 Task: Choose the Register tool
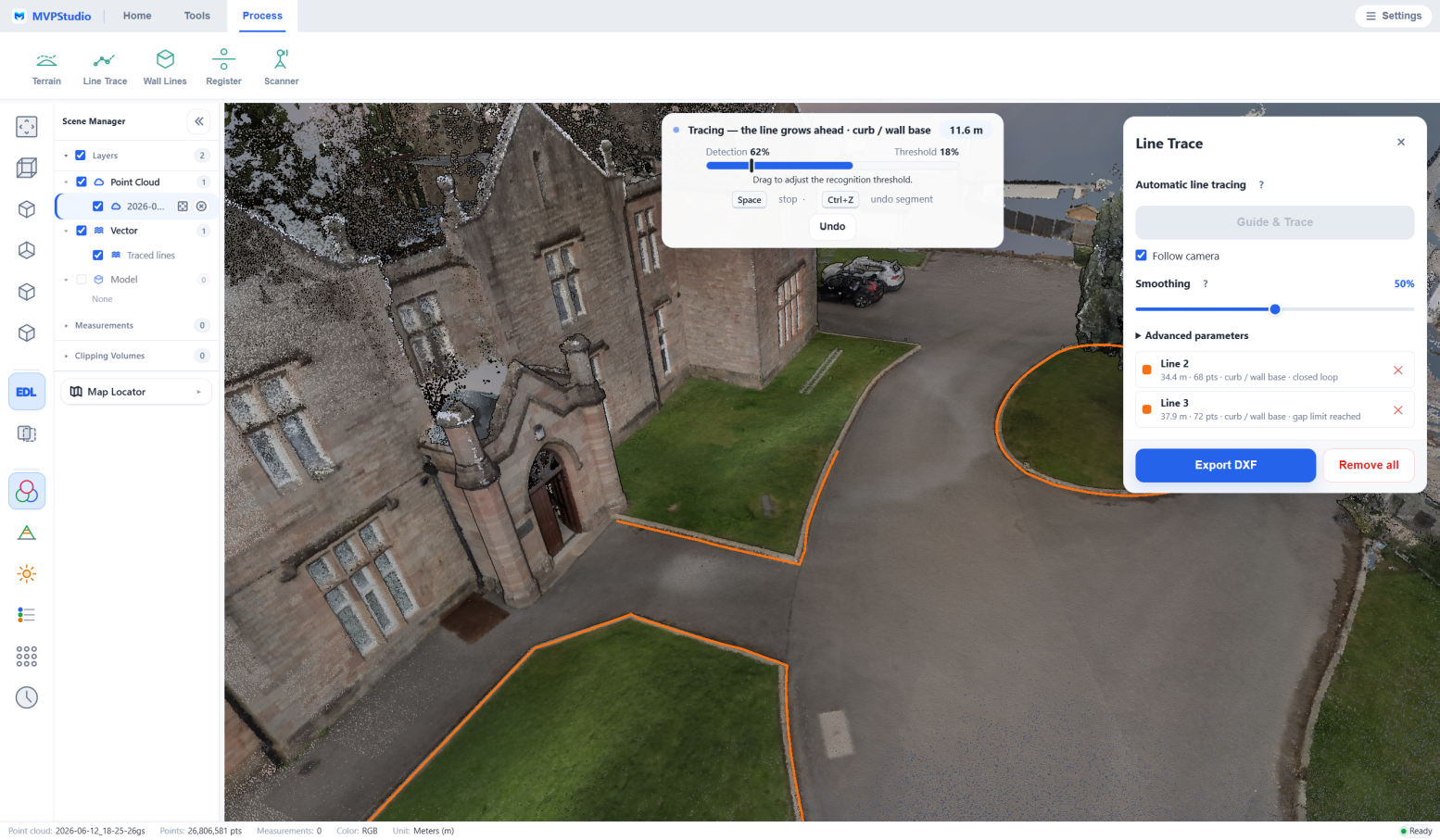223,69
